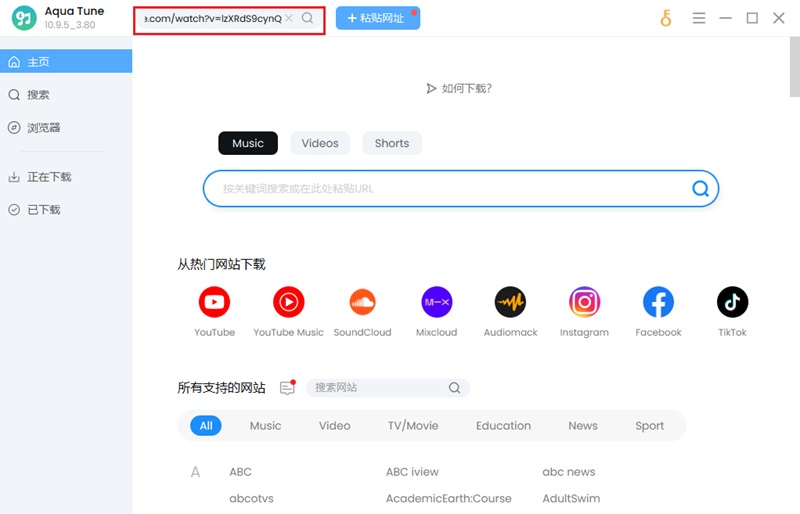800x514 pixels.
Task: Filter supported sites by News
Action: point(583,426)
